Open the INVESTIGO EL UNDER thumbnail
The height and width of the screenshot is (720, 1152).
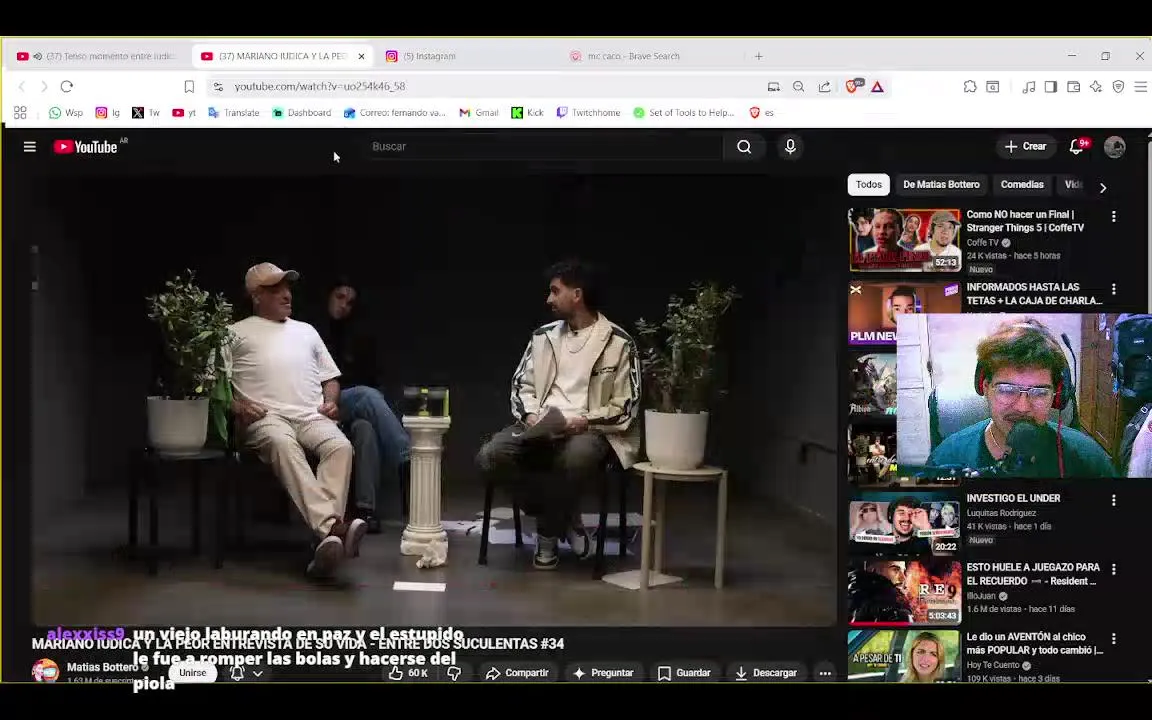[904, 523]
